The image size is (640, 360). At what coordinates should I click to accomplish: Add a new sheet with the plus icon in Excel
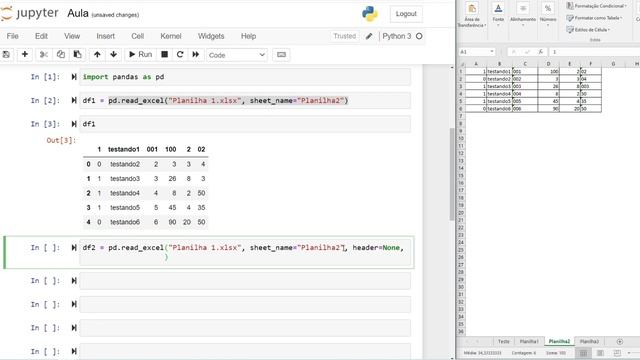coord(620,341)
